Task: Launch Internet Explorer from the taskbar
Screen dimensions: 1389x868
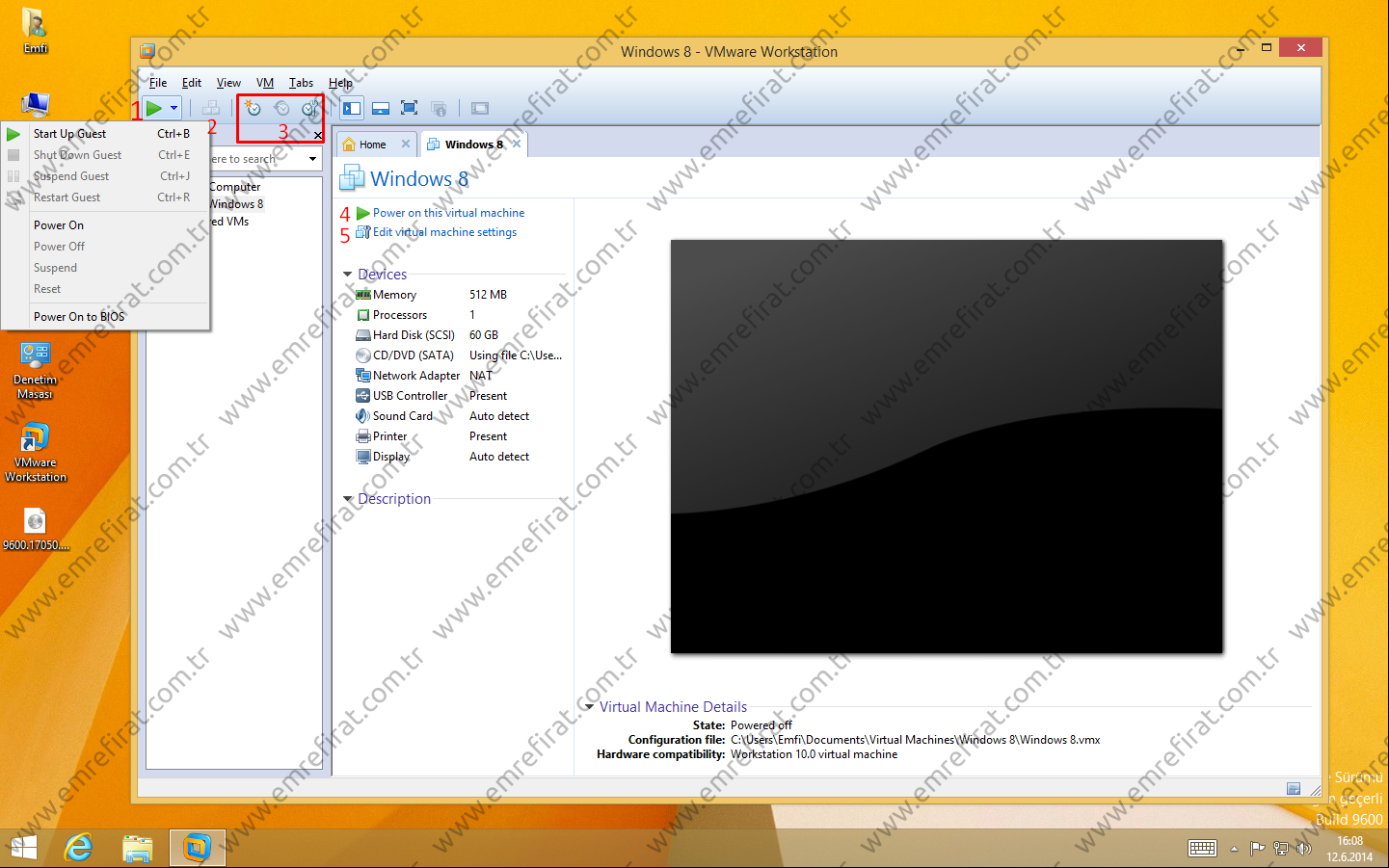Action: tap(78, 848)
